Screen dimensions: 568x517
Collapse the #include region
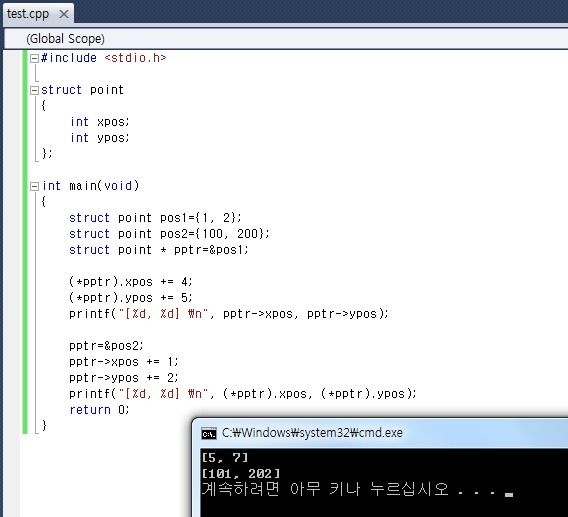34,58
